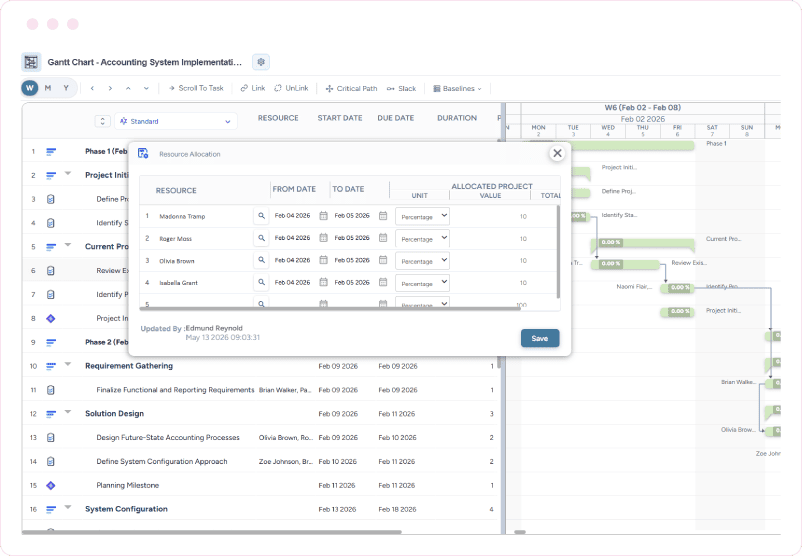The height and width of the screenshot is (556, 802).
Task: Open unit Percentage dropdown for Madonna Tramp
Action: 422,216
